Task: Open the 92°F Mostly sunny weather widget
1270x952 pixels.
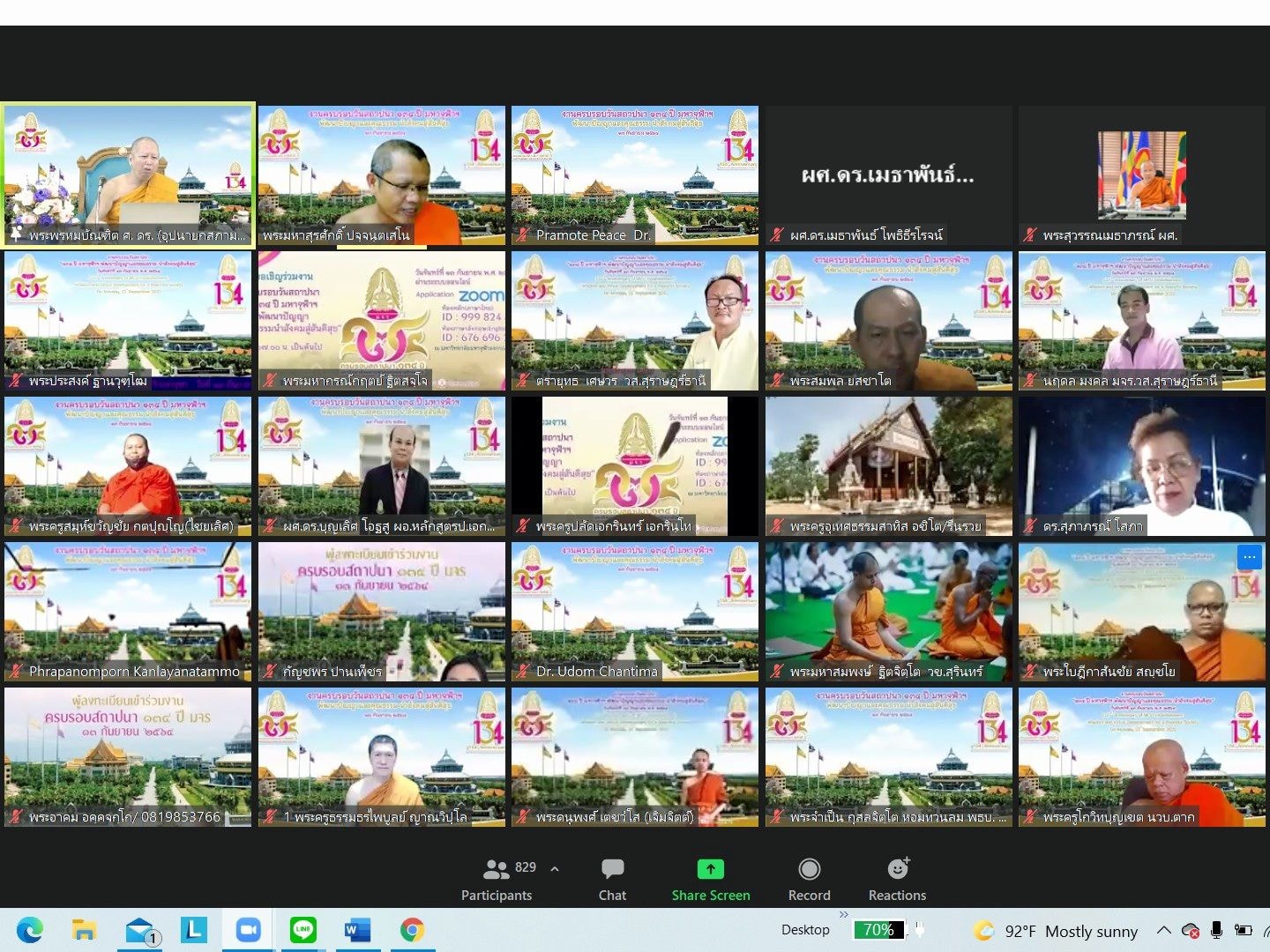Action: 1056,931
